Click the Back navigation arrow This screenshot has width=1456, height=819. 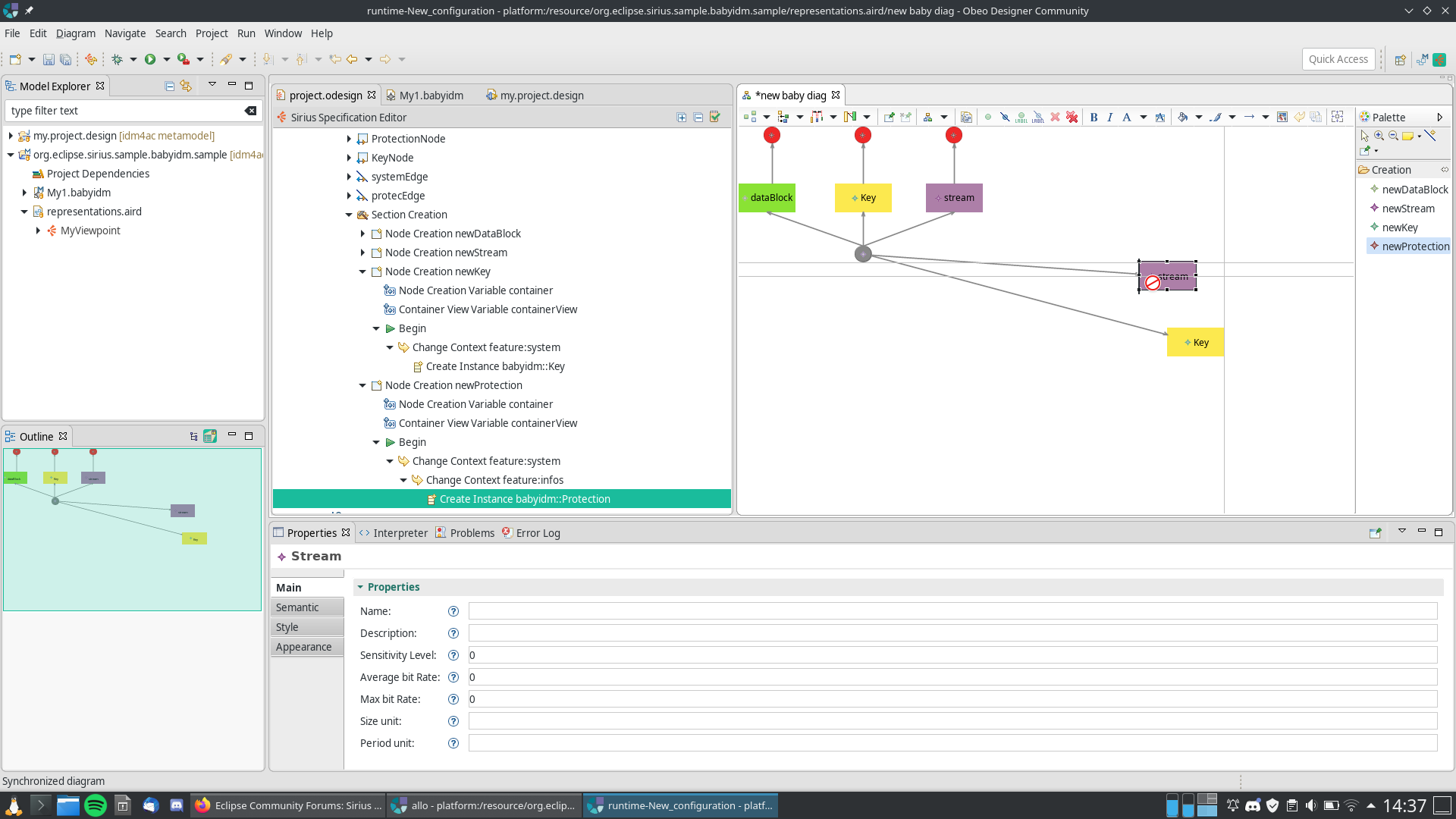coord(352,59)
